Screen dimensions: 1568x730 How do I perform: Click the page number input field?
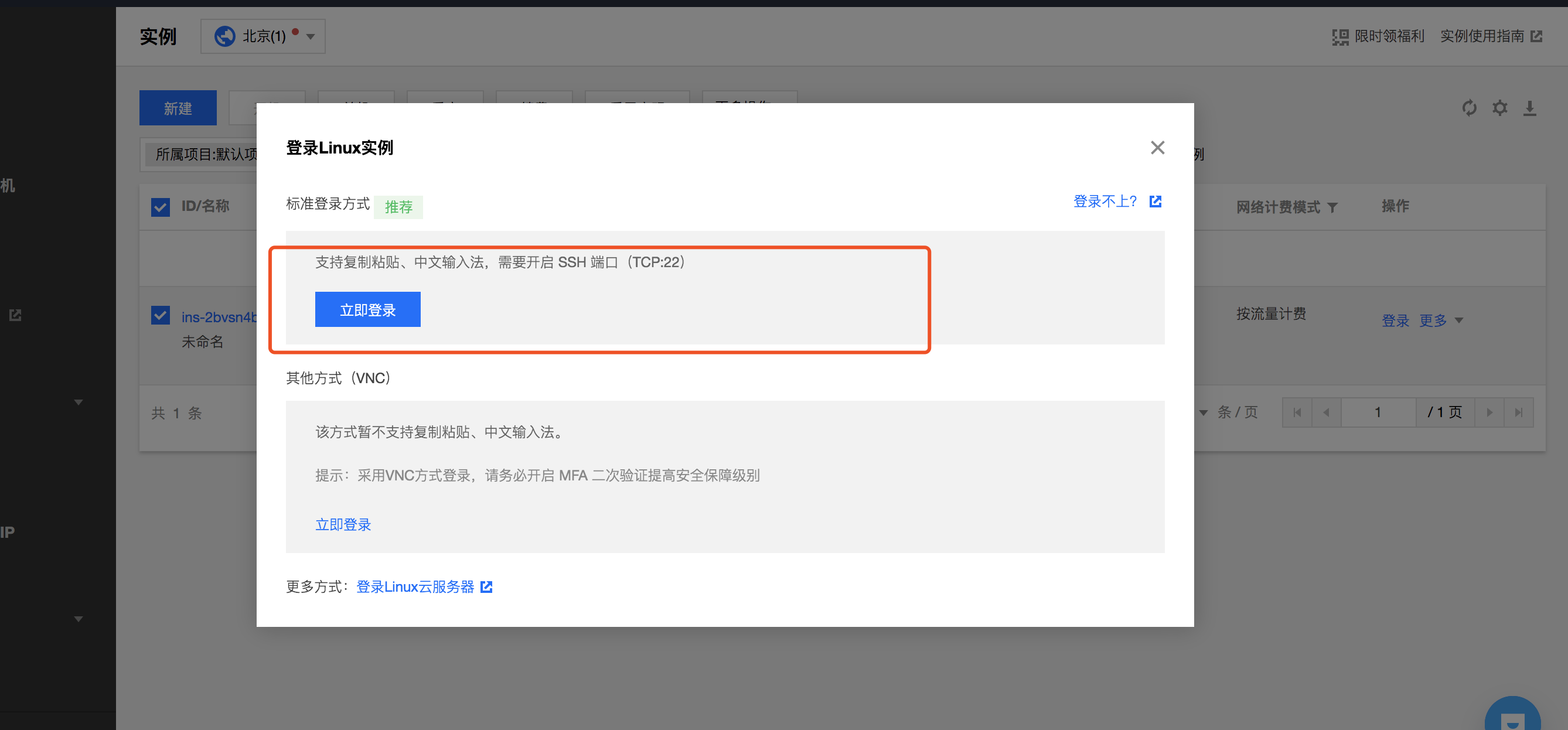point(1378,412)
